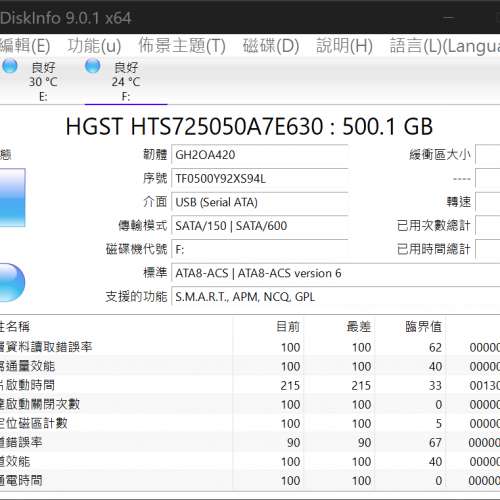The width and height of the screenshot is (500, 500).
Task: Click the blue temperature indicator orb
Action: (12, 282)
